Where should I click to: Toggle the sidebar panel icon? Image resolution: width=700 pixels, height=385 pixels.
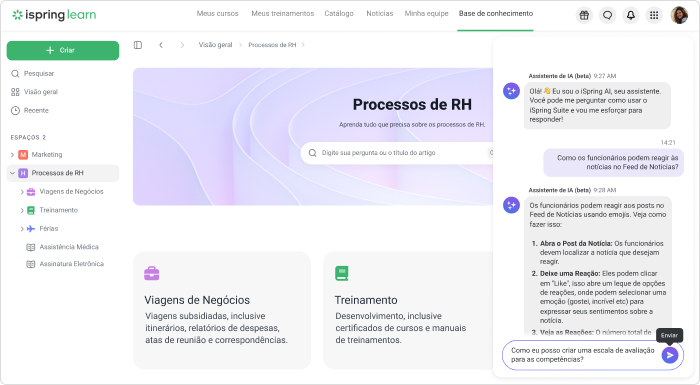click(138, 45)
